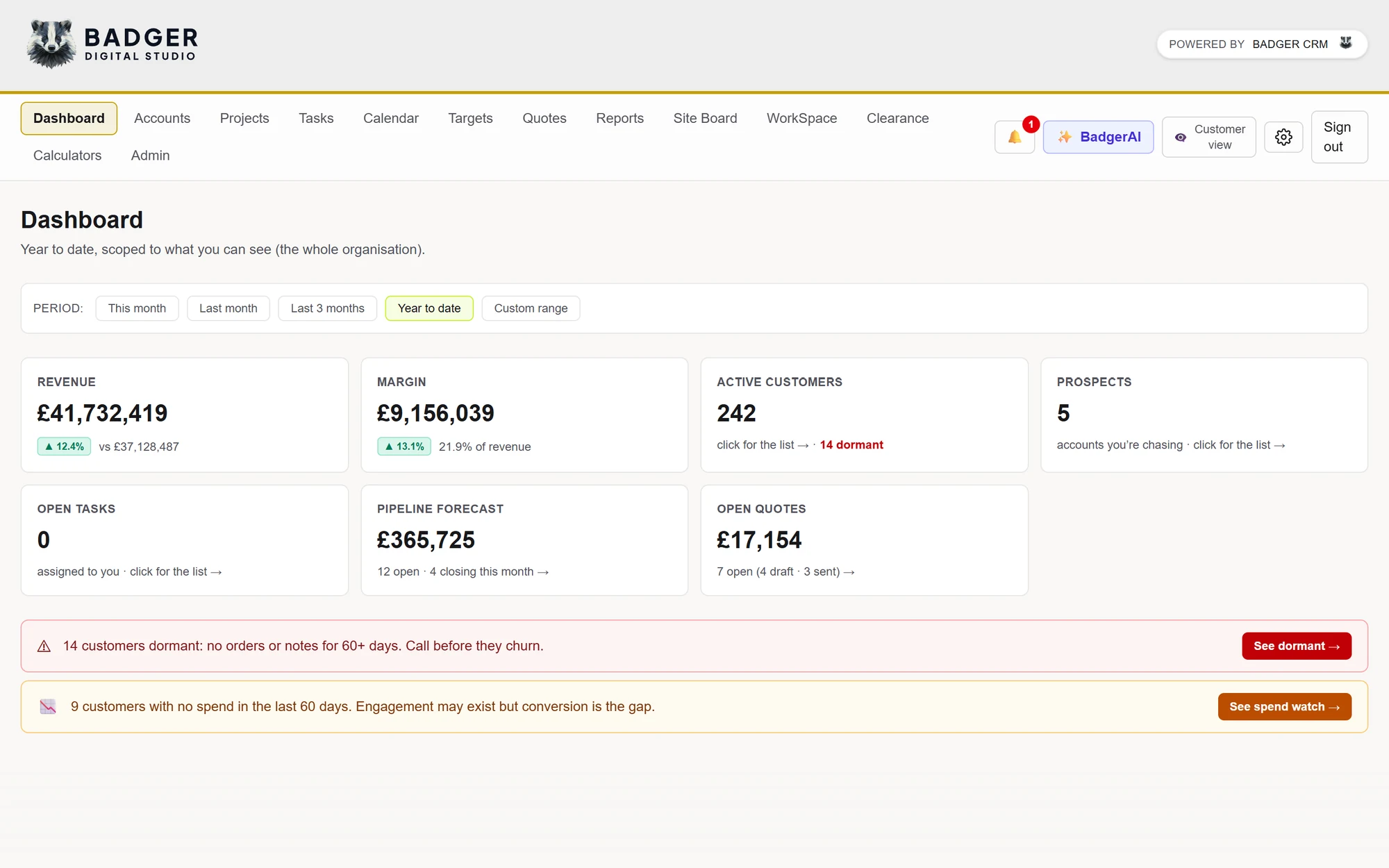This screenshot has height=868, width=1389.
Task: Open the Tasks tab
Action: coord(316,118)
